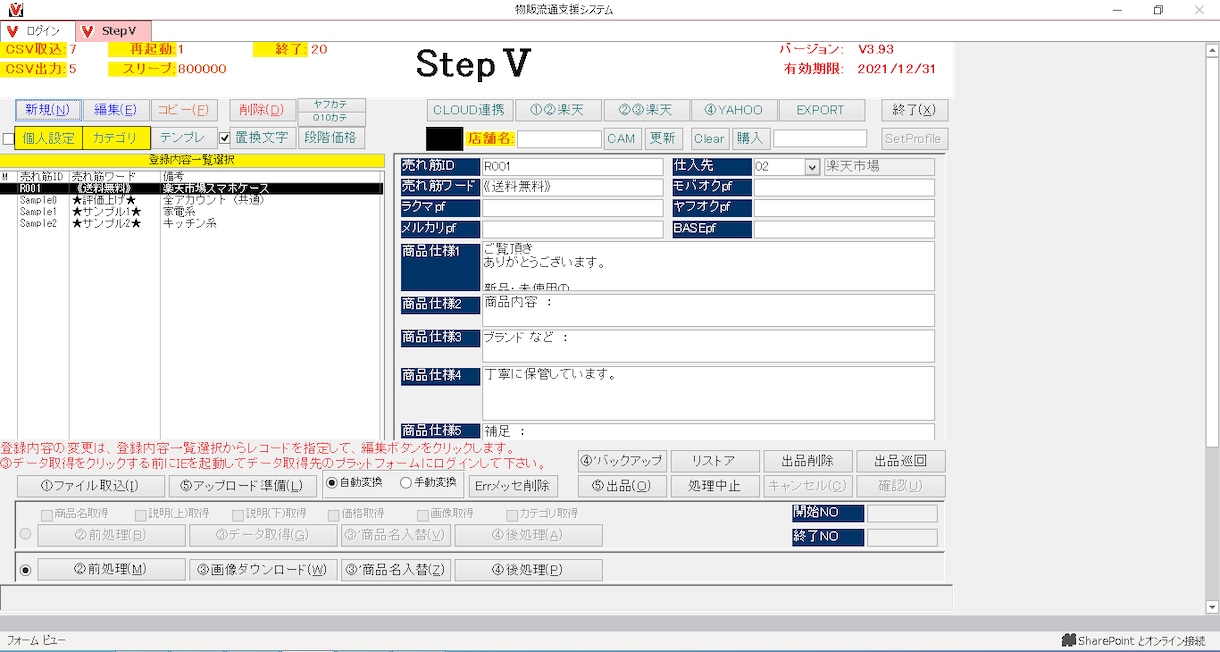Open 個人設定 yellow button
The image size is (1220, 652).
(x=49, y=138)
